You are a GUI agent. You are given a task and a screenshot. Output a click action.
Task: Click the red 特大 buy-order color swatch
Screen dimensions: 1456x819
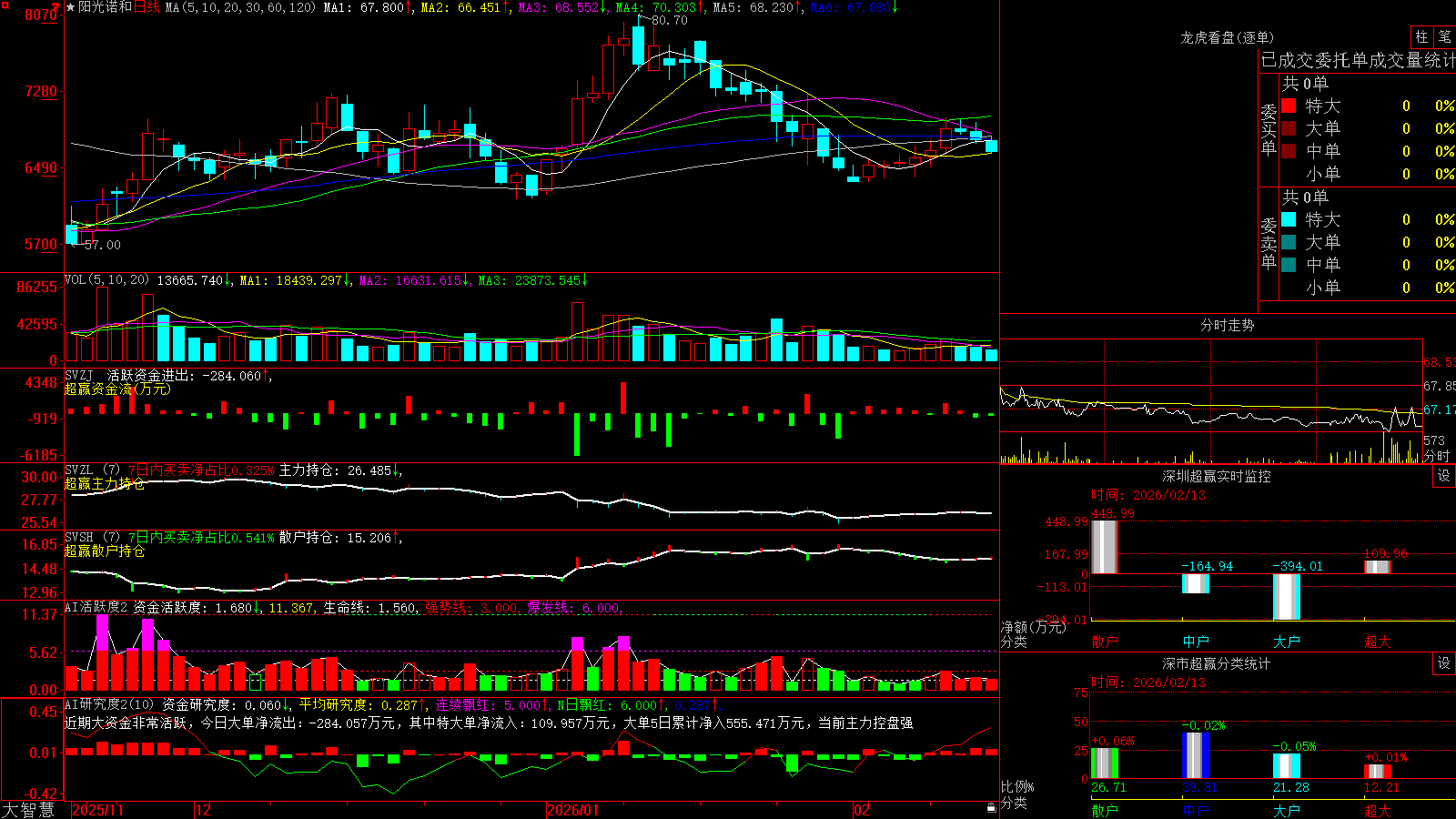tap(1289, 106)
